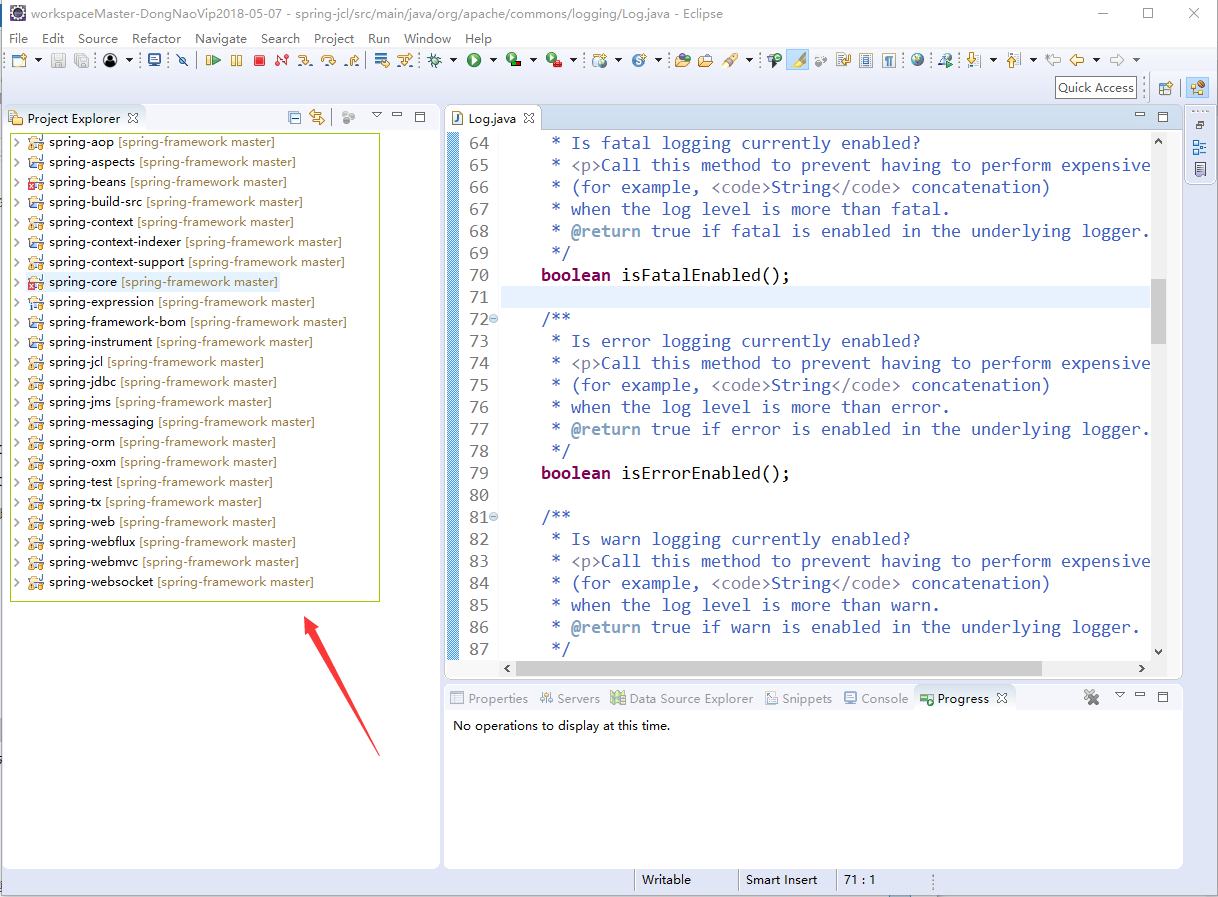Click the red Terminate icon
This screenshot has height=897, width=1218.
coord(259,60)
